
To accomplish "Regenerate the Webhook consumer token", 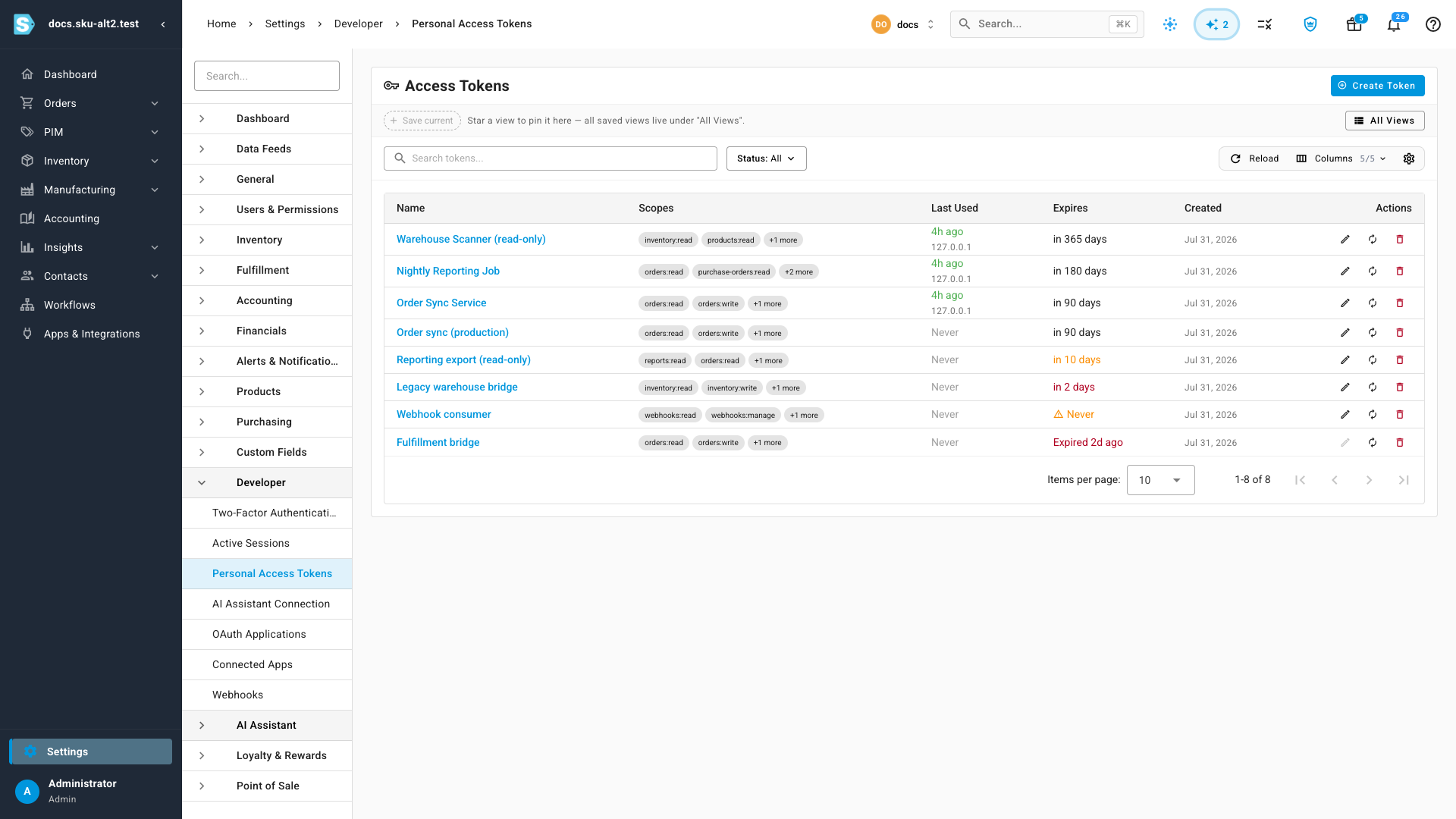I will click(x=1373, y=415).
